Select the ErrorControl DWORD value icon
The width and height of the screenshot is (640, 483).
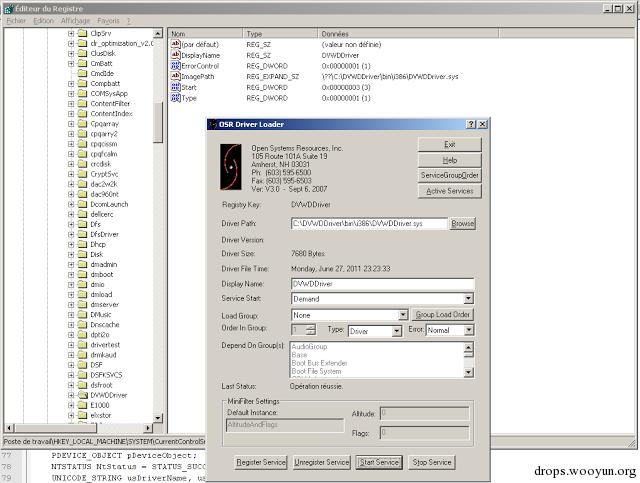point(176,66)
